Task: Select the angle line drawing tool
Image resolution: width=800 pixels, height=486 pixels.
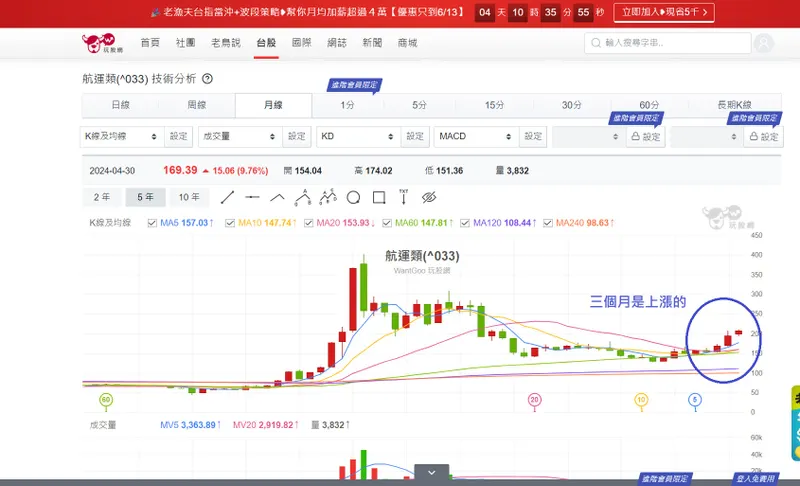Action: (277, 197)
